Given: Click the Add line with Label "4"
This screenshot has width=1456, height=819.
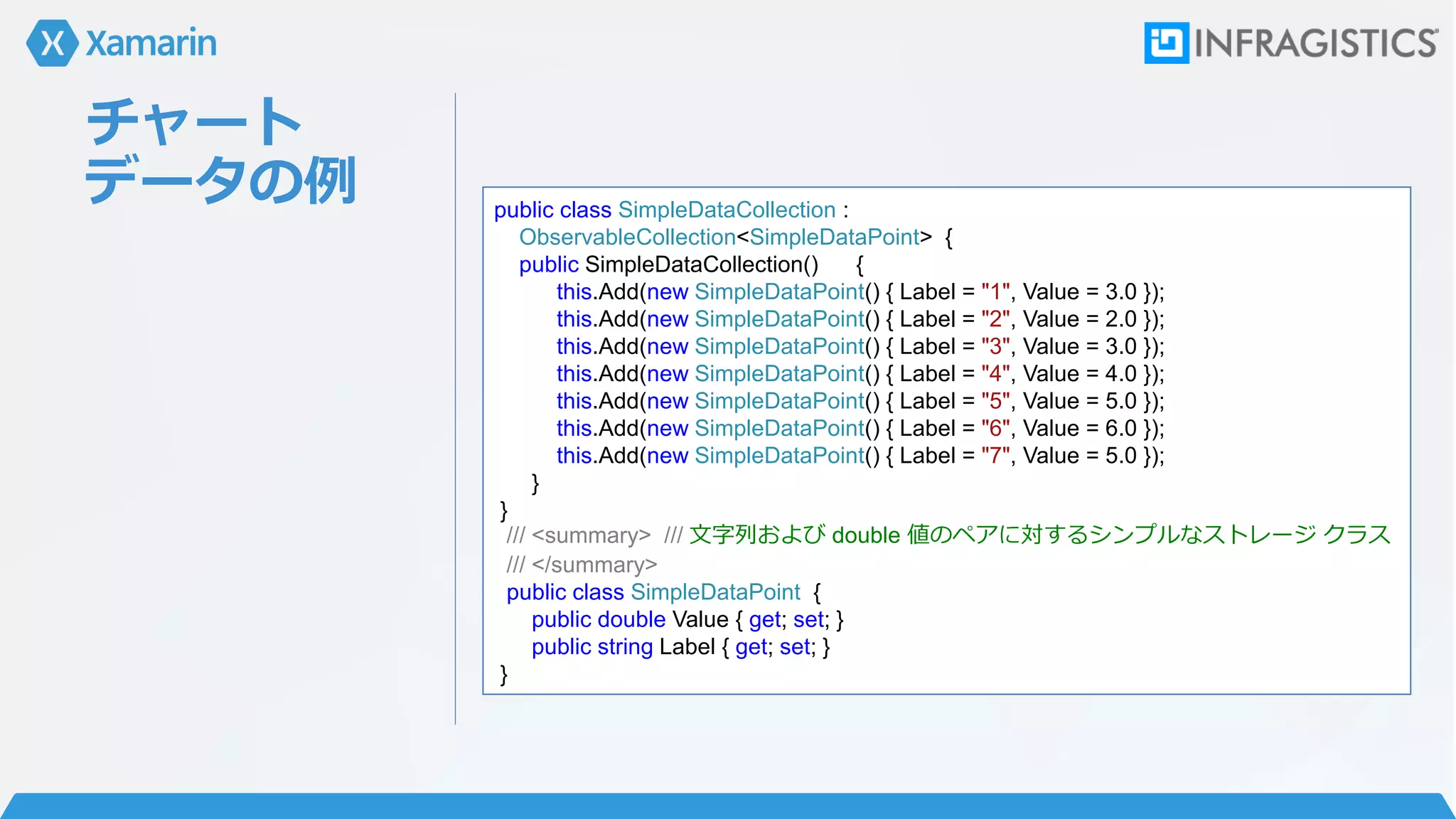Looking at the screenshot, I should point(860,373).
